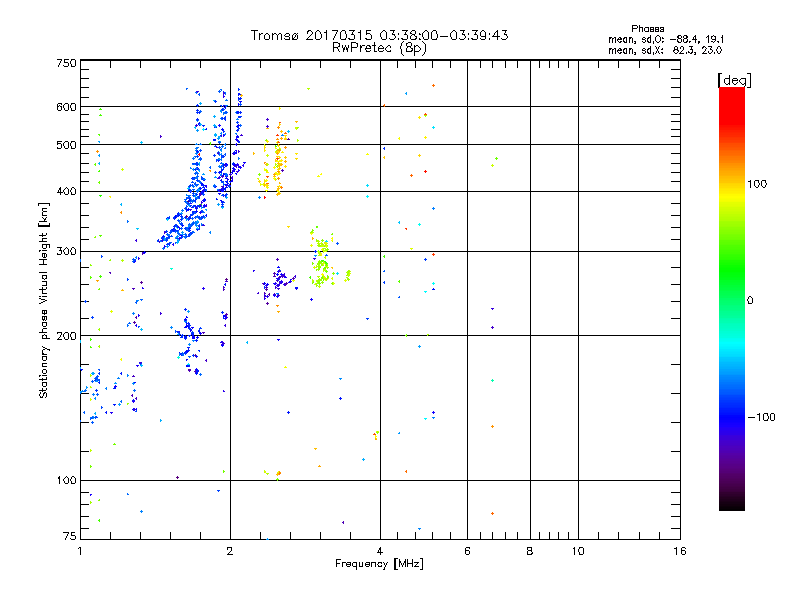Click the colorbar tick label '-100'
Image resolution: width=800 pixels, height=600 pixels.
[761, 417]
